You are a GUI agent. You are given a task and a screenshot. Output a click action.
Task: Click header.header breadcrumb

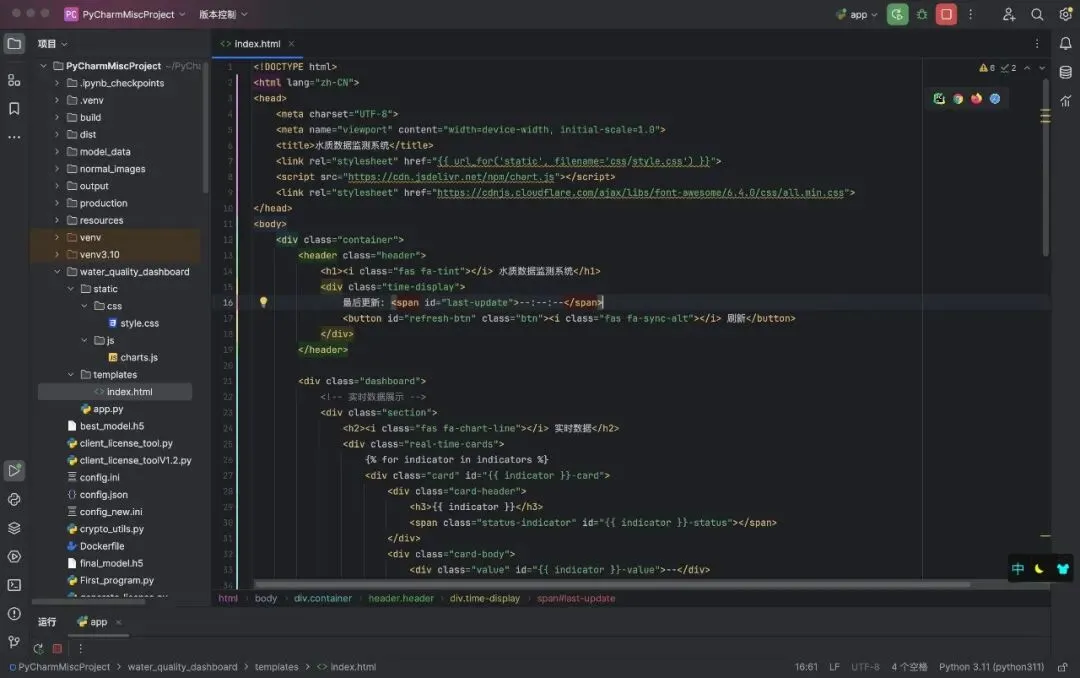coord(401,599)
